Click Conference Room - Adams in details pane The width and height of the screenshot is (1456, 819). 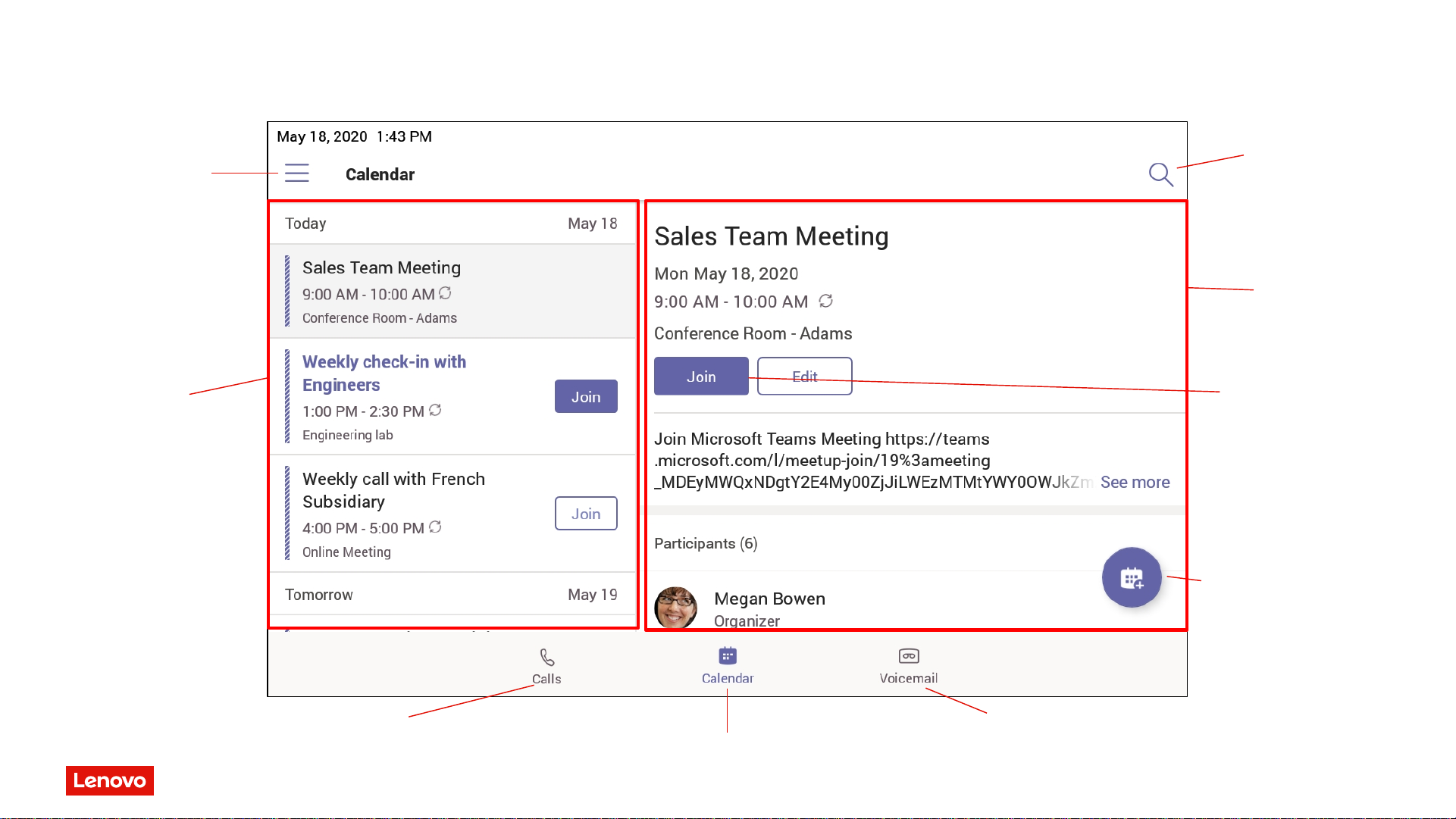(x=753, y=333)
